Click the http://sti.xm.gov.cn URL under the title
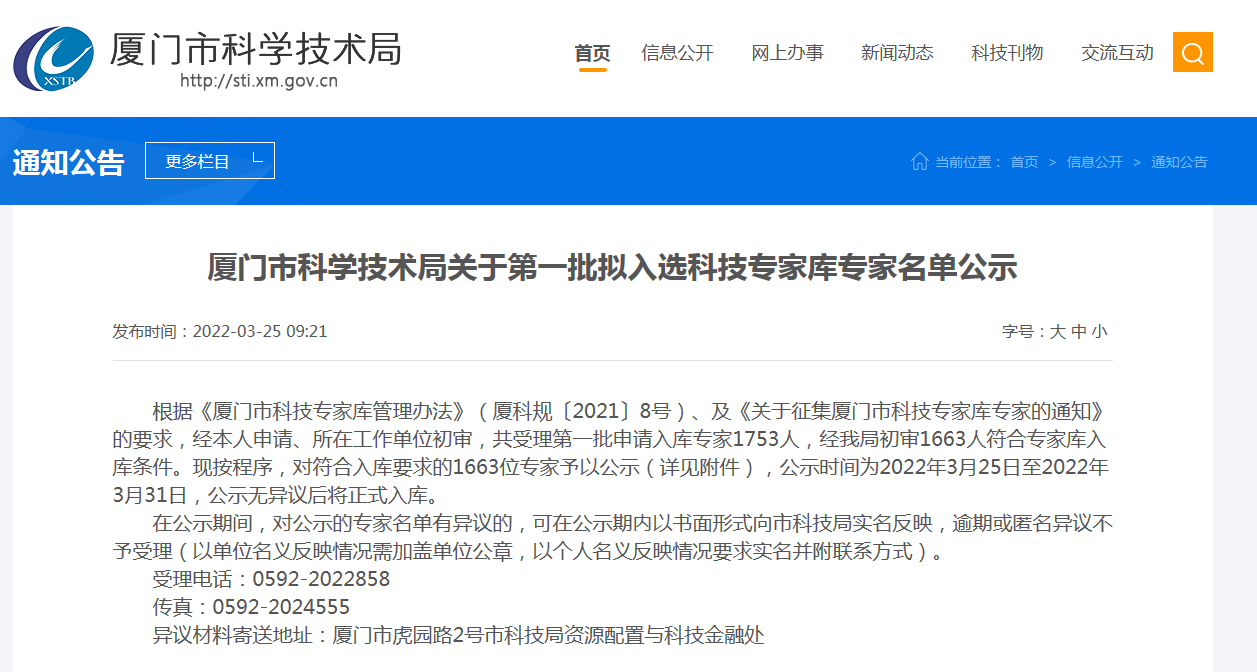Screen dimensions: 1257x672 (259, 81)
